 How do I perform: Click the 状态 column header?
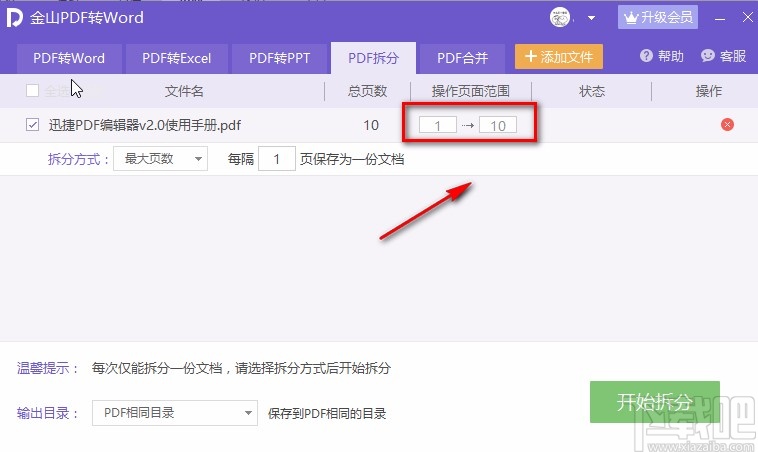592,91
